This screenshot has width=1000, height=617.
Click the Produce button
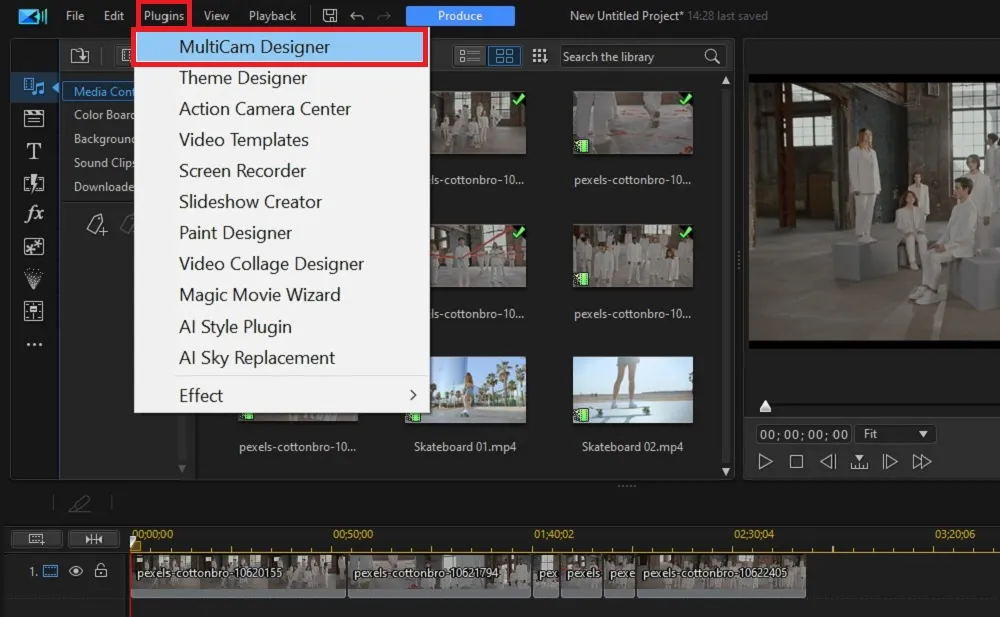tap(459, 15)
